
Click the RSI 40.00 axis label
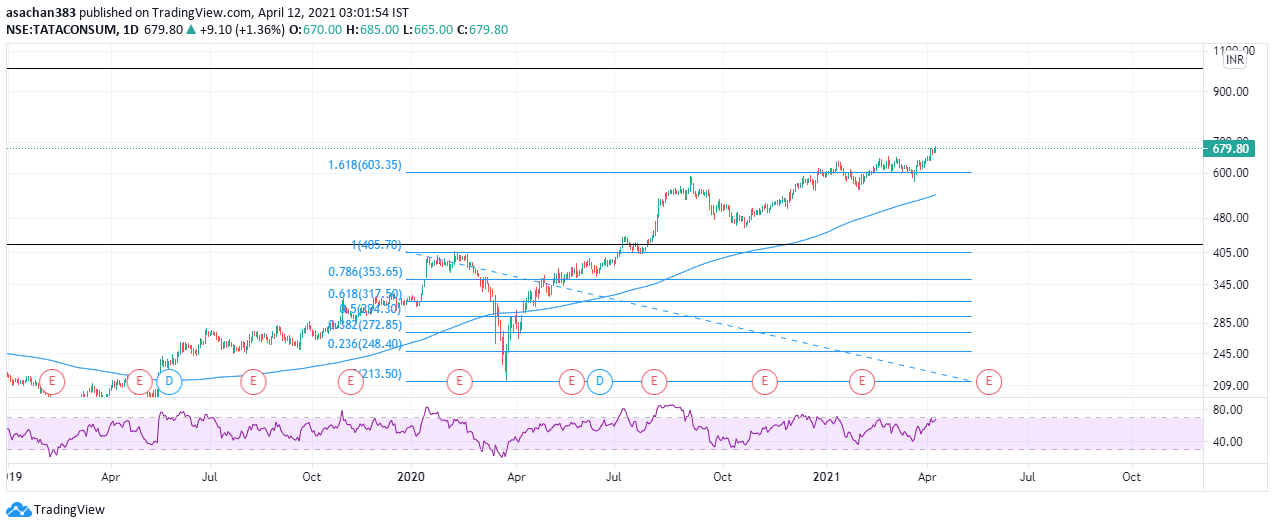1228,441
